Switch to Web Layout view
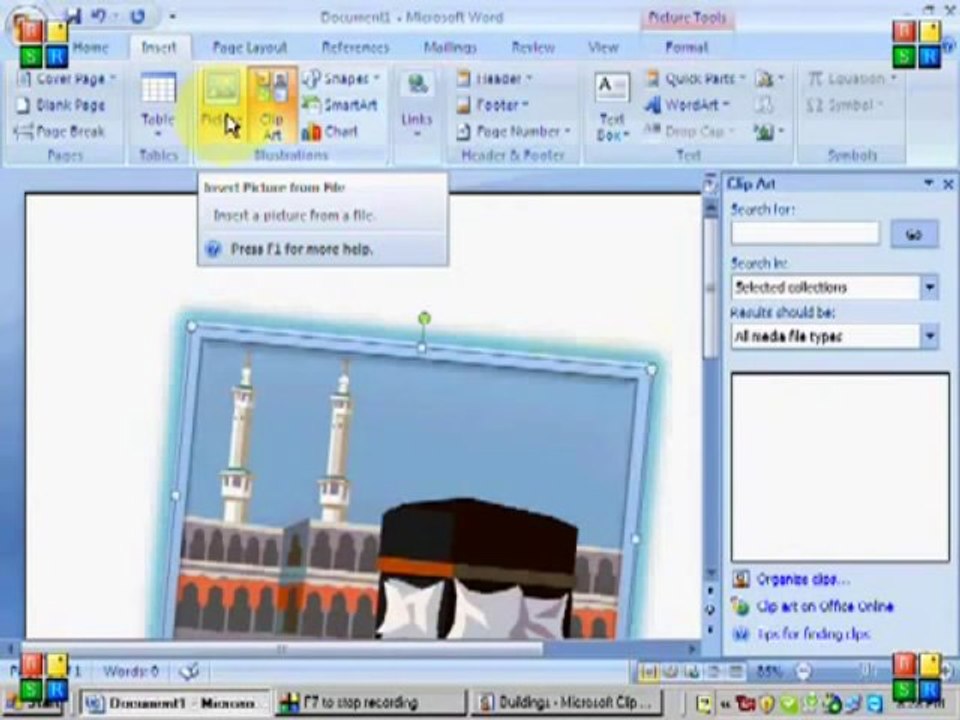 point(692,672)
